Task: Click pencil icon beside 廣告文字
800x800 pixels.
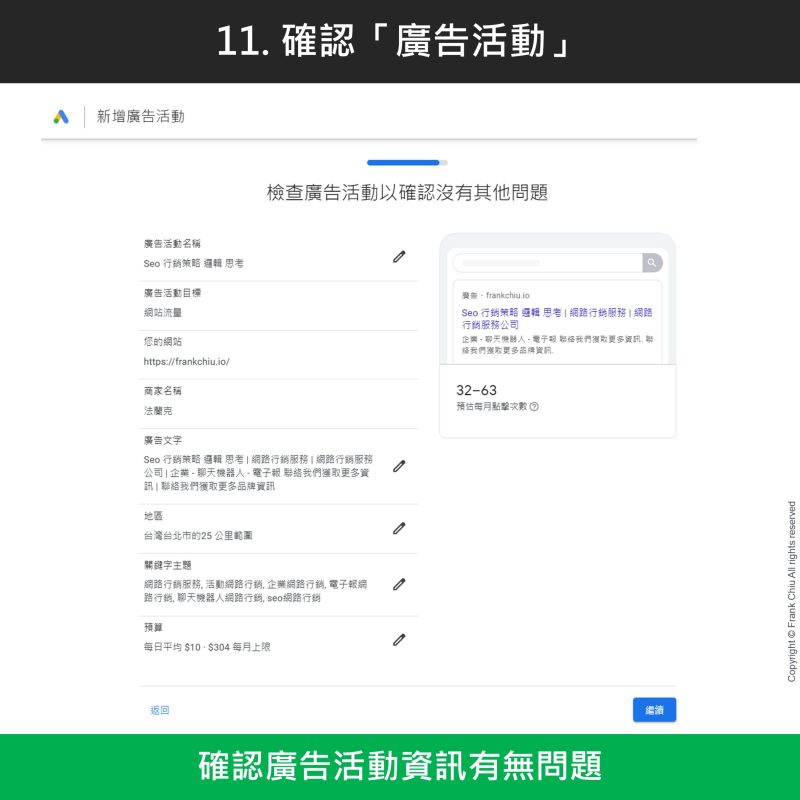Action: [x=399, y=466]
